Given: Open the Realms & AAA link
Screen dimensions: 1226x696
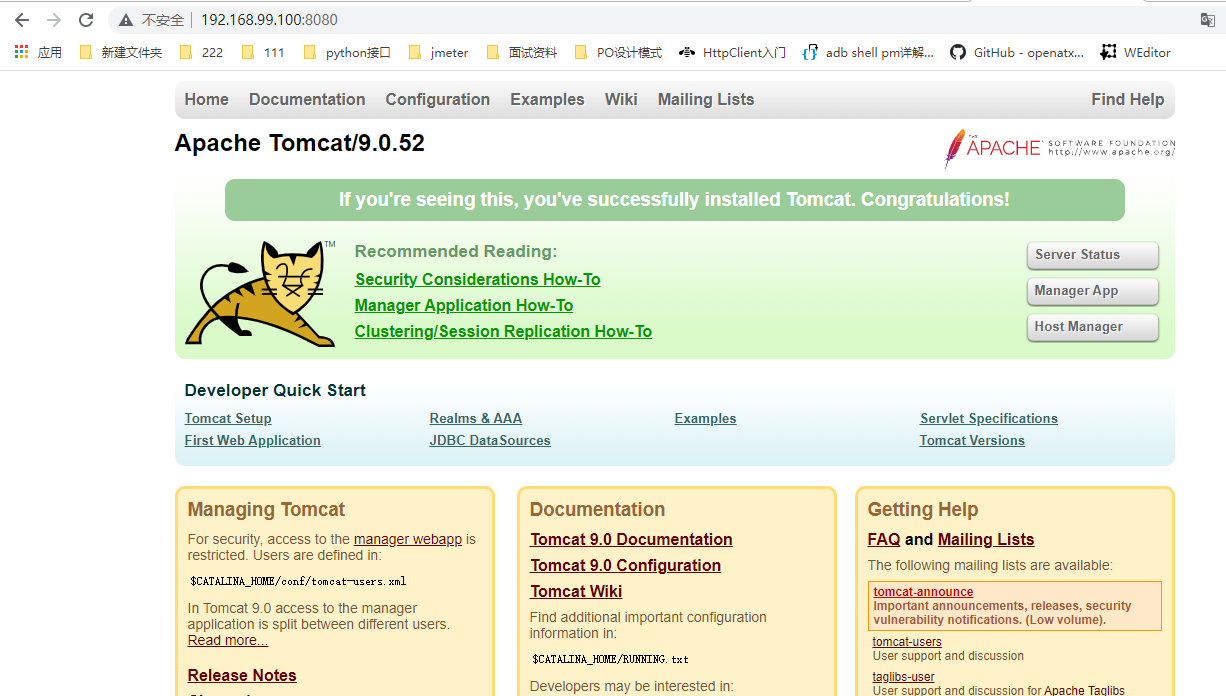Looking at the screenshot, I should [x=476, y=419].
